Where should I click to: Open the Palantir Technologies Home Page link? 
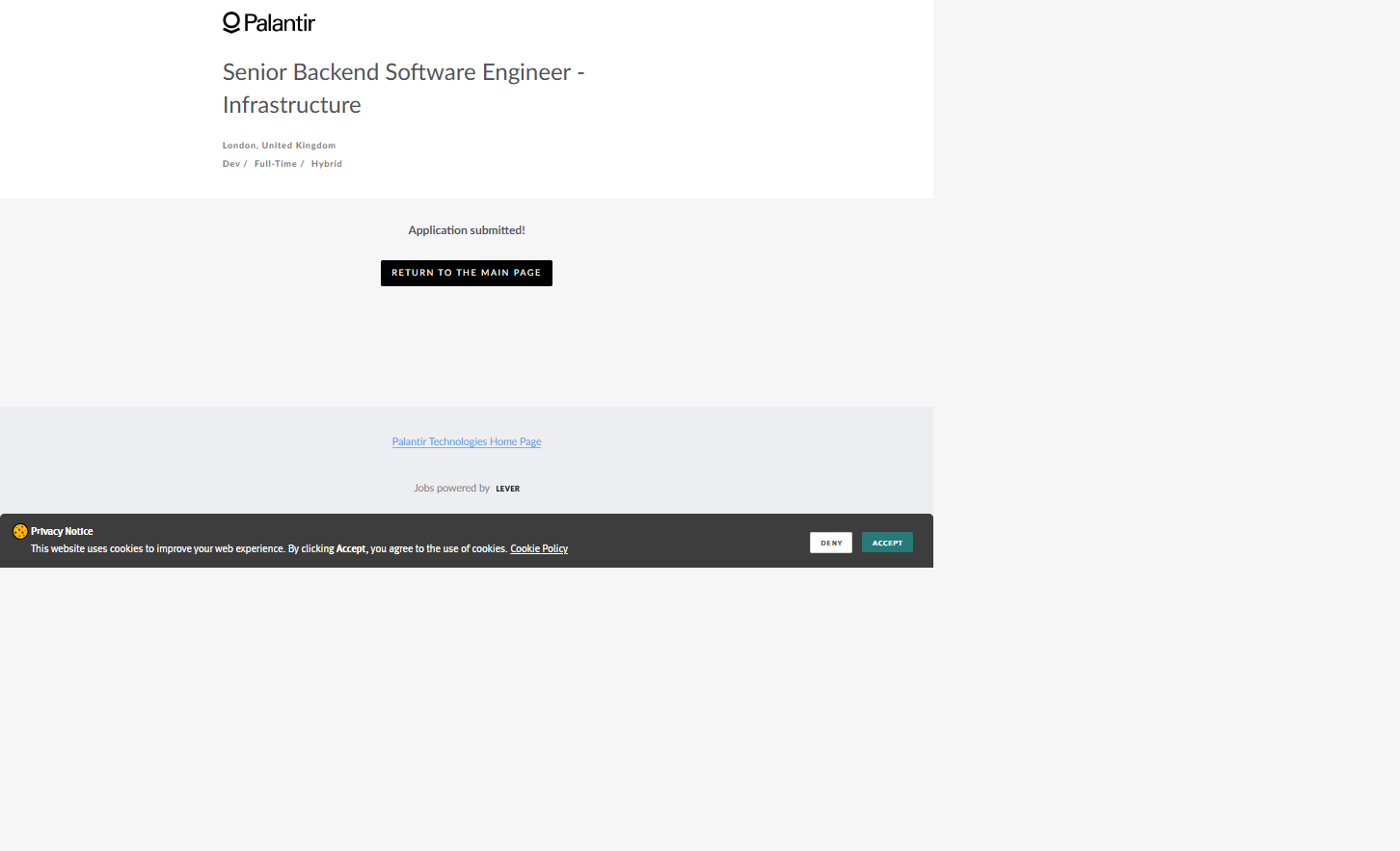(x=467, y=442)
